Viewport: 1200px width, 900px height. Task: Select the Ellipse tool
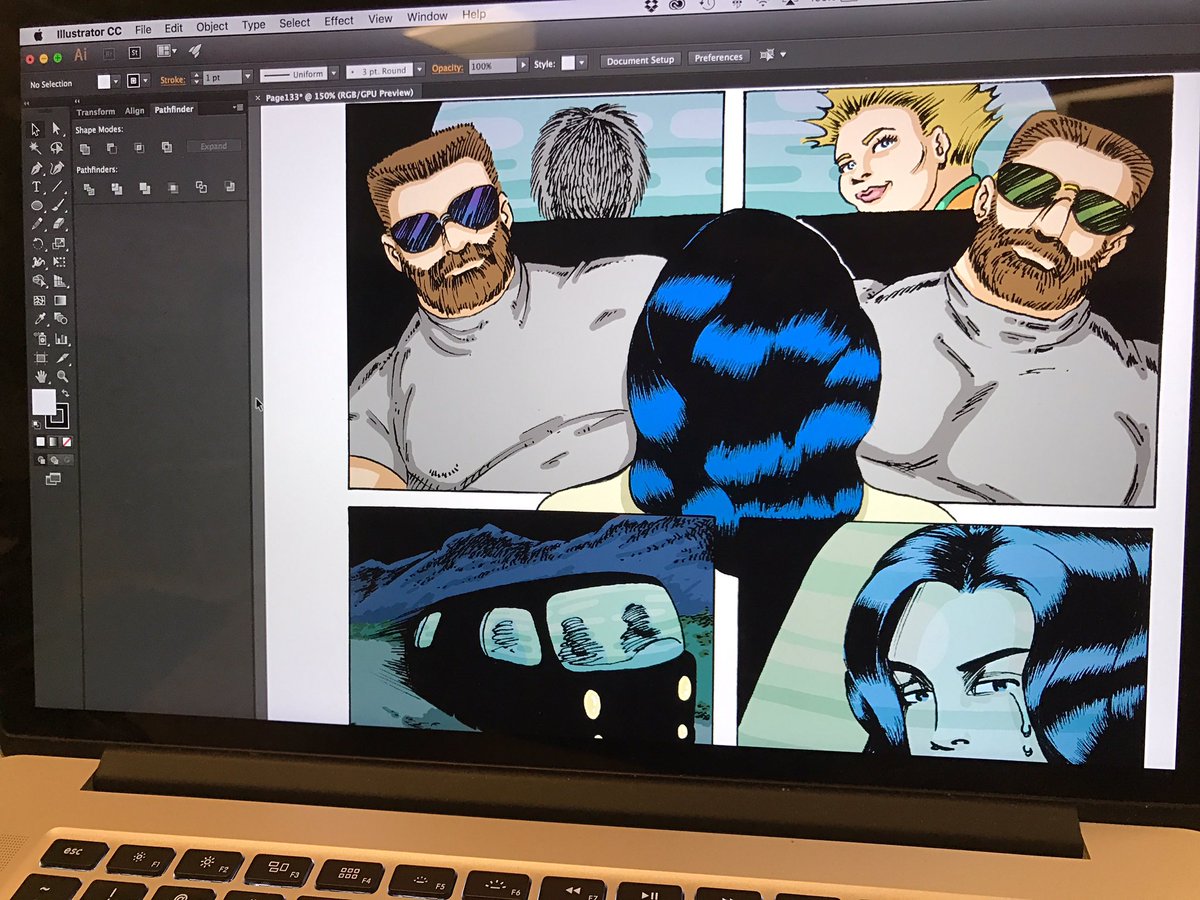pyautogui.click(x=36, y=205)
